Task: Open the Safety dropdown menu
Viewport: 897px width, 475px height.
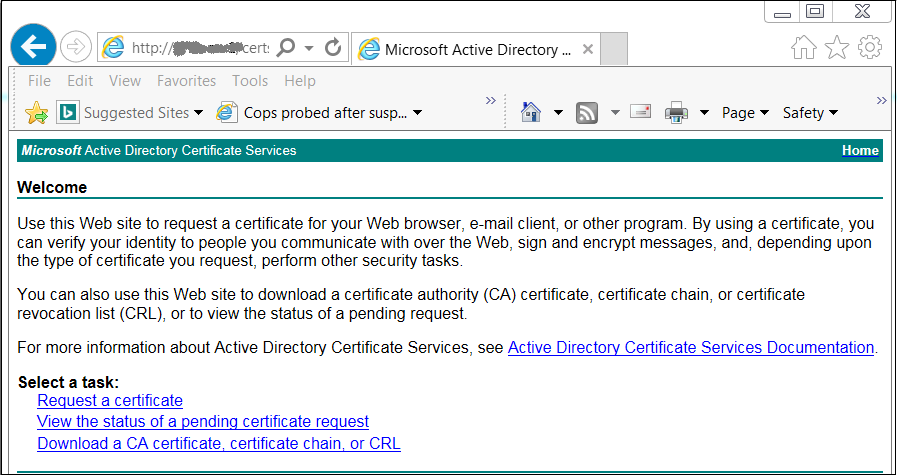Action: click(x=810, y=113)
